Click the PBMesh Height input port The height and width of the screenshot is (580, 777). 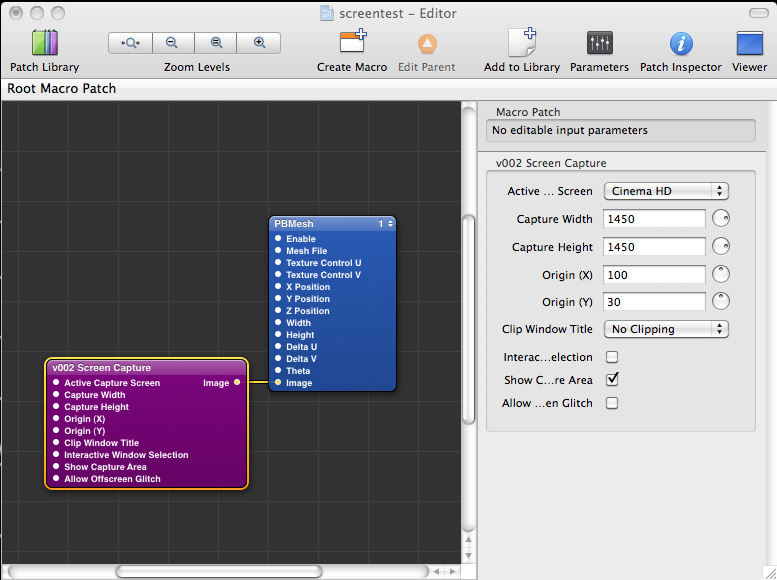(x=278, y=334)
